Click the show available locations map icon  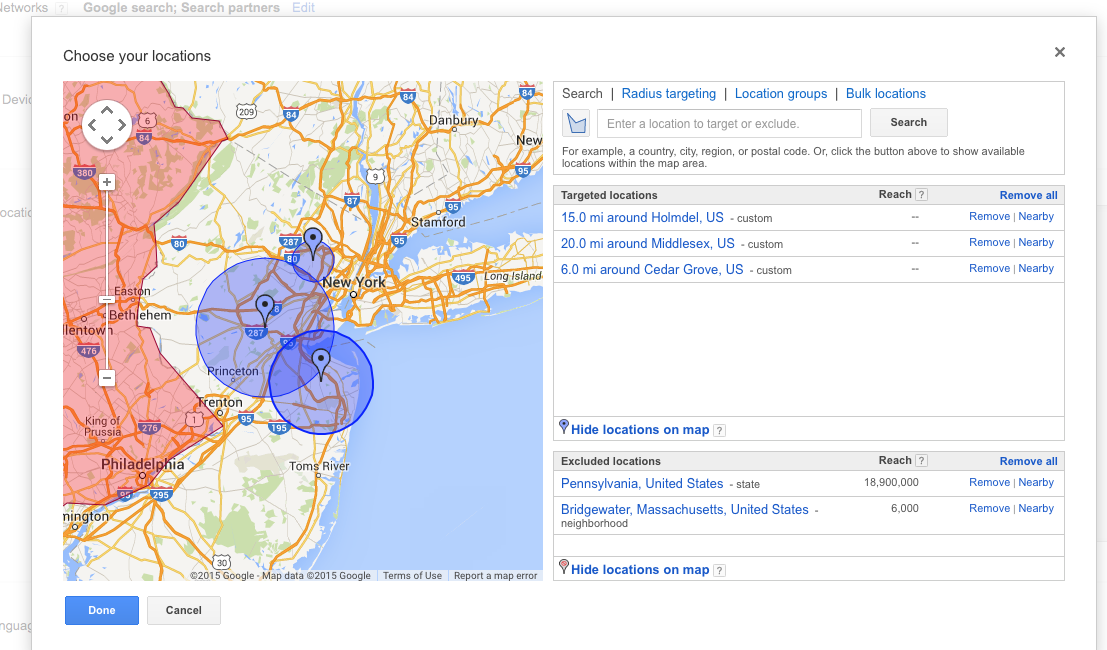[576, 123]
